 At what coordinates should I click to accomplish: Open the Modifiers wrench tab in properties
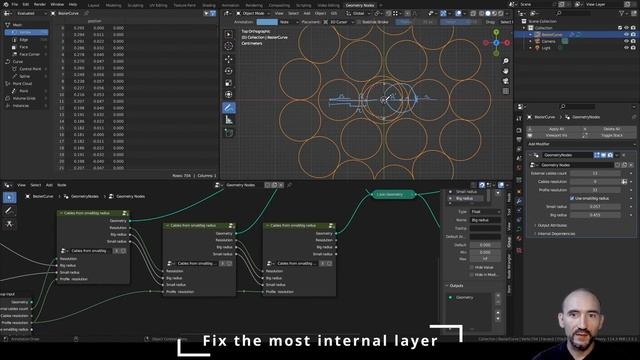coord(519,201)
